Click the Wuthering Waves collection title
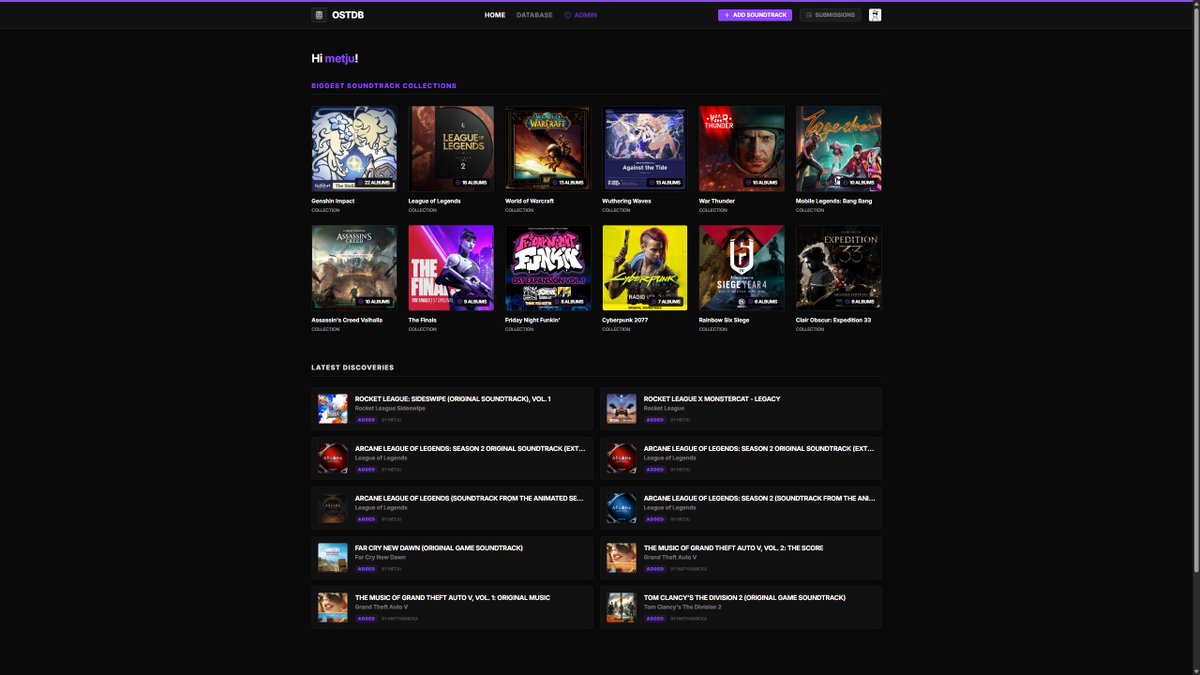The image size is (1200, 675). [x=627, y=201]
